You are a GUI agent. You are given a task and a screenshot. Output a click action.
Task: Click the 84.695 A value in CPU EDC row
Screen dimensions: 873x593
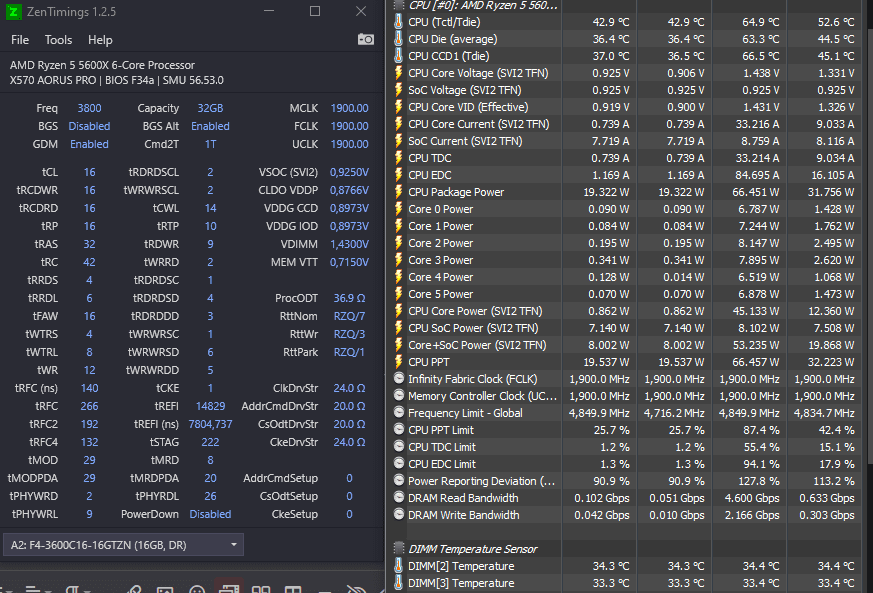click(x=757, y=175)
